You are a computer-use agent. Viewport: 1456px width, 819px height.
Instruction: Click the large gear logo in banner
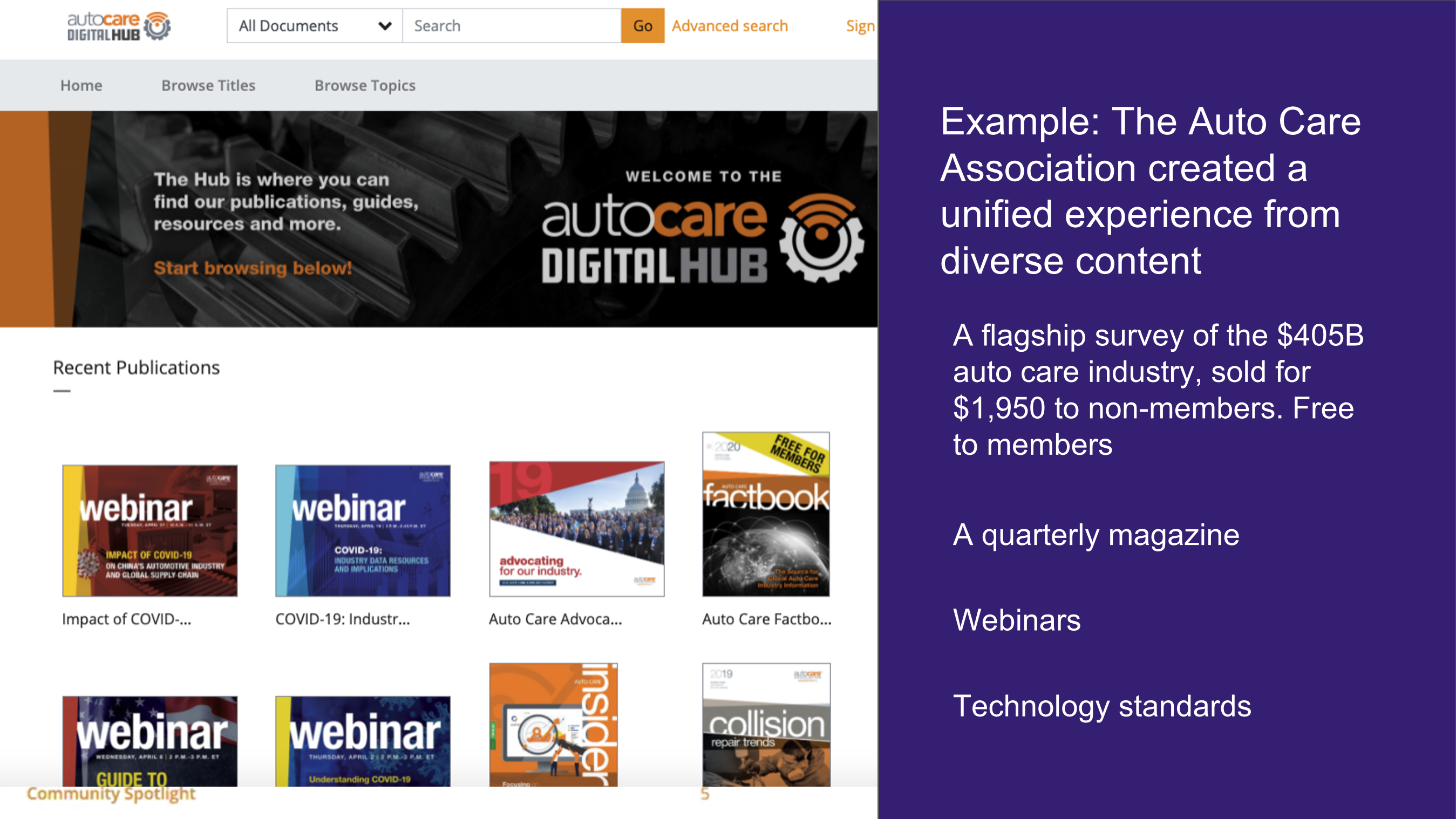point(821,237)
